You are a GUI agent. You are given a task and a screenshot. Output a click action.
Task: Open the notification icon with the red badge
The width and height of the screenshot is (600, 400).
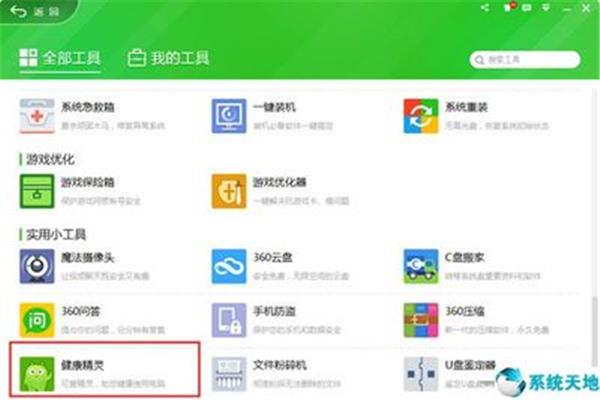tap(509, 7)
